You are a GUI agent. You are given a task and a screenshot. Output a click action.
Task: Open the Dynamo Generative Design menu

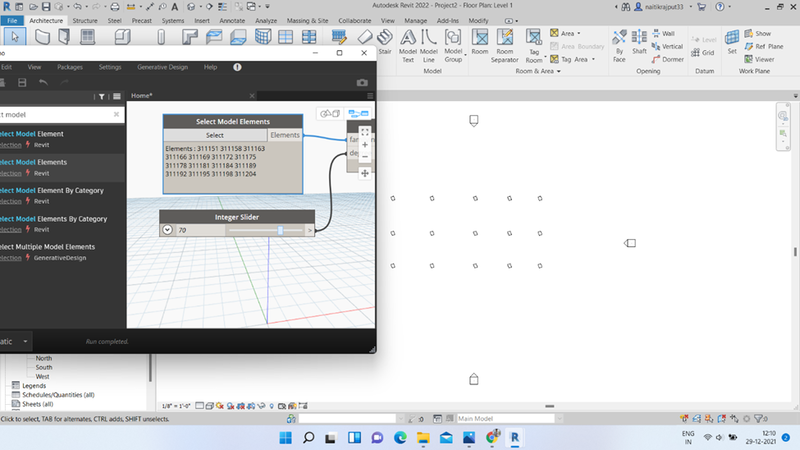click(162, 67)
